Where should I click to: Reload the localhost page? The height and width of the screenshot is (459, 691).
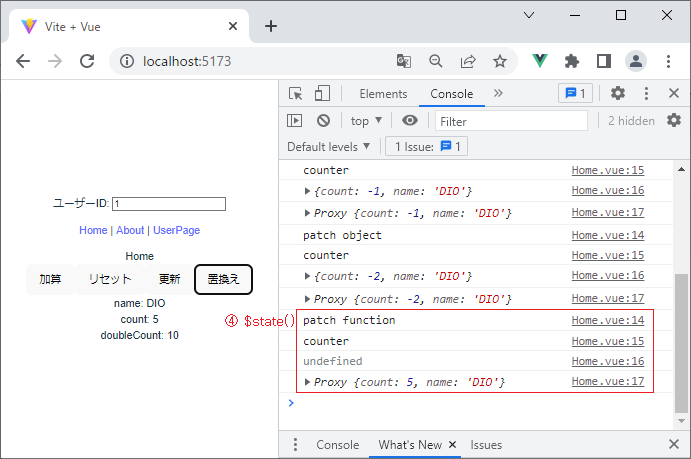click(87, 61)
